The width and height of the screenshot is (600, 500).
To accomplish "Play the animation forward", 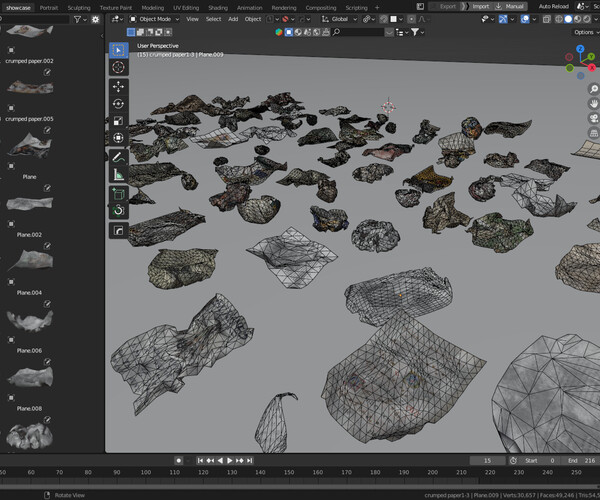I will 230,461.
